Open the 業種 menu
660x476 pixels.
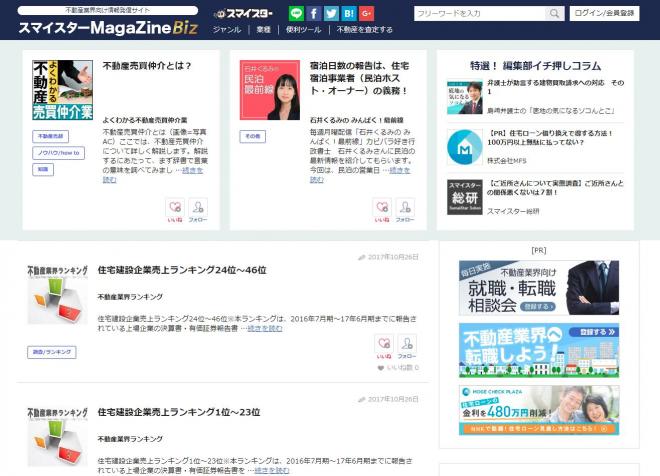pos(263,30)
